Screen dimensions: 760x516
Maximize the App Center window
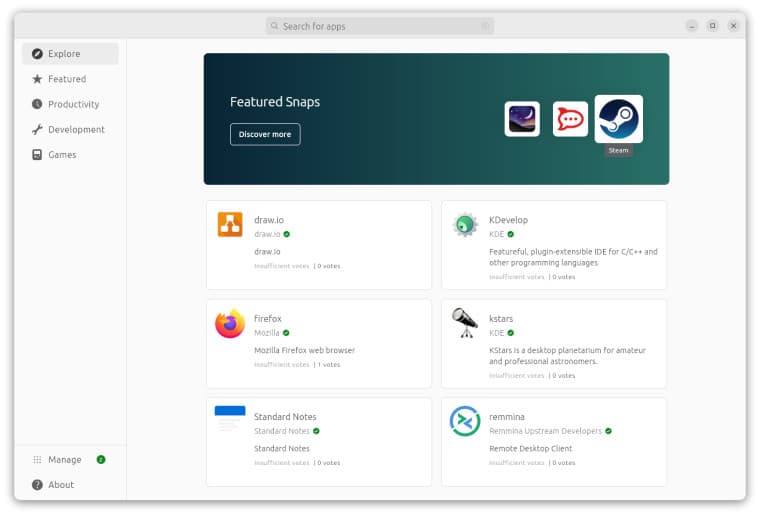(x=712, y=26)
